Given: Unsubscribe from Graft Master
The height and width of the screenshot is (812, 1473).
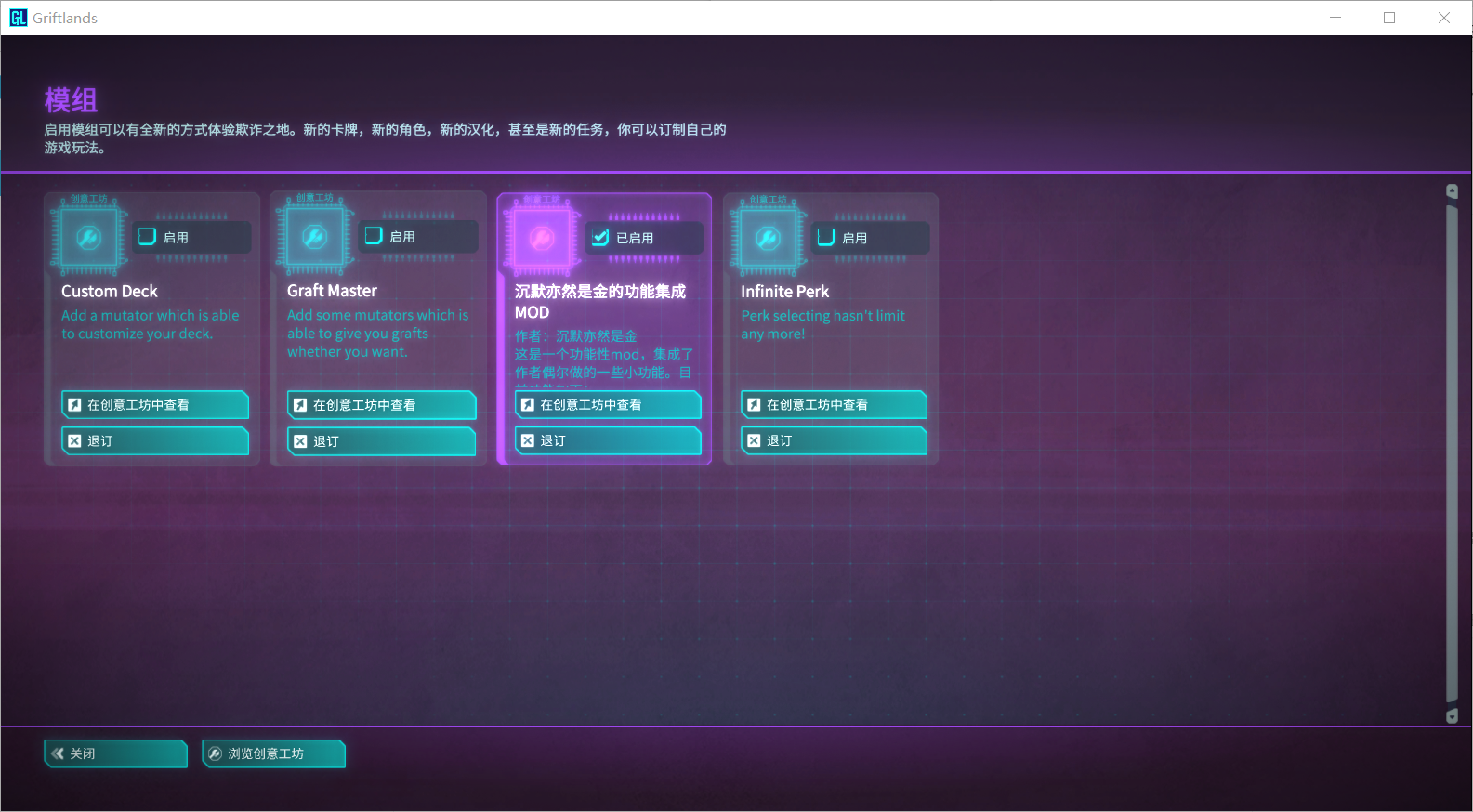Looking at the screenshot, I should 381,441.
